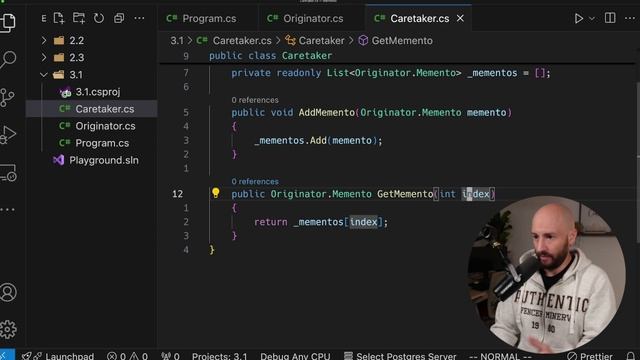
Task: Click the lightbulb quick-fix icon
Action: click(216, 193)
